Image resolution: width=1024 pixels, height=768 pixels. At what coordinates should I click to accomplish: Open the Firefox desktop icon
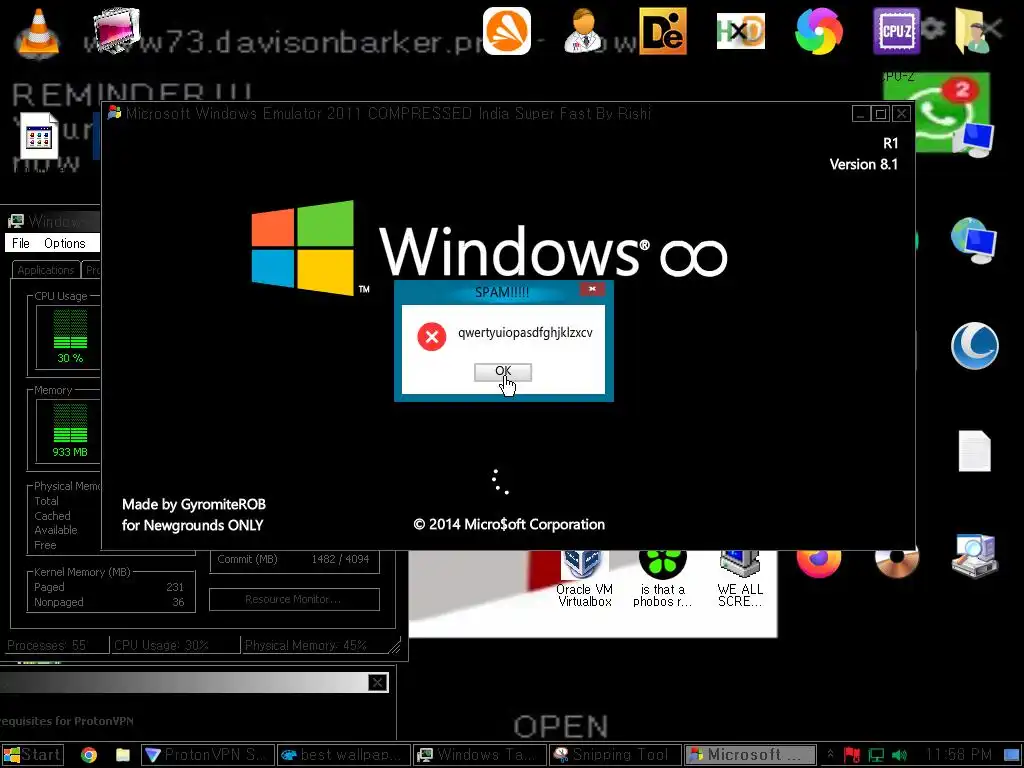[819, 564]
